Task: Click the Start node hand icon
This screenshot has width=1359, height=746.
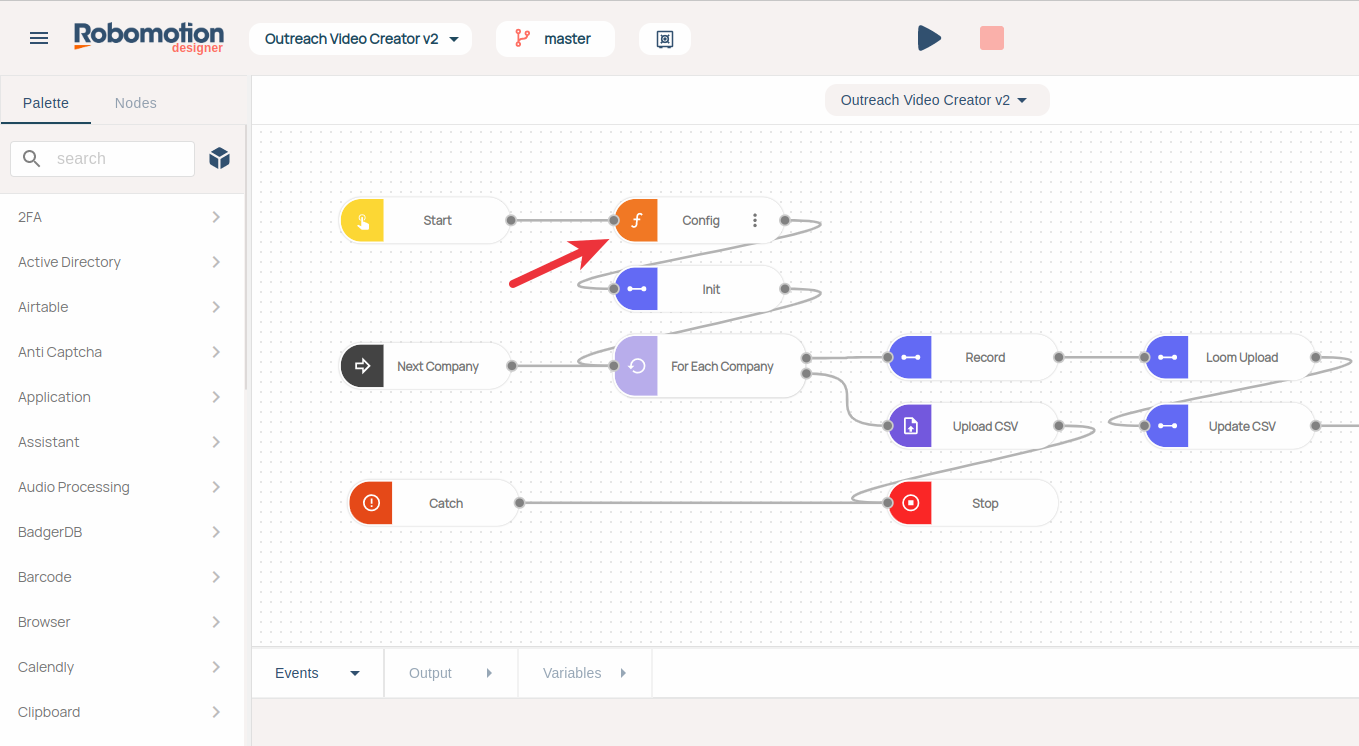Action: pos(362,220)
